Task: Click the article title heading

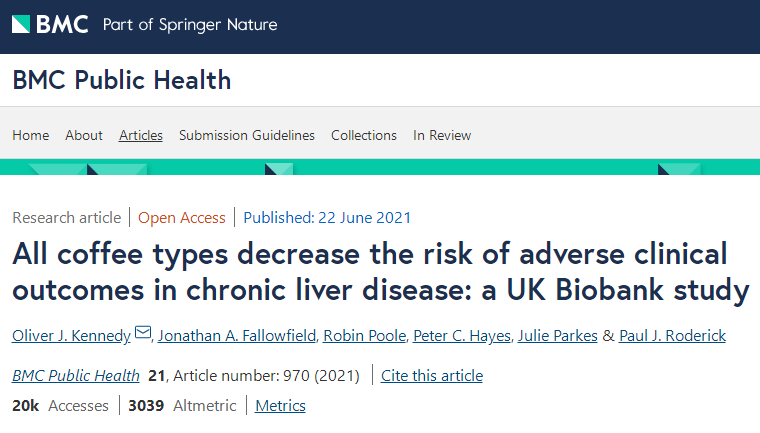Action: [x=380, y=272]
